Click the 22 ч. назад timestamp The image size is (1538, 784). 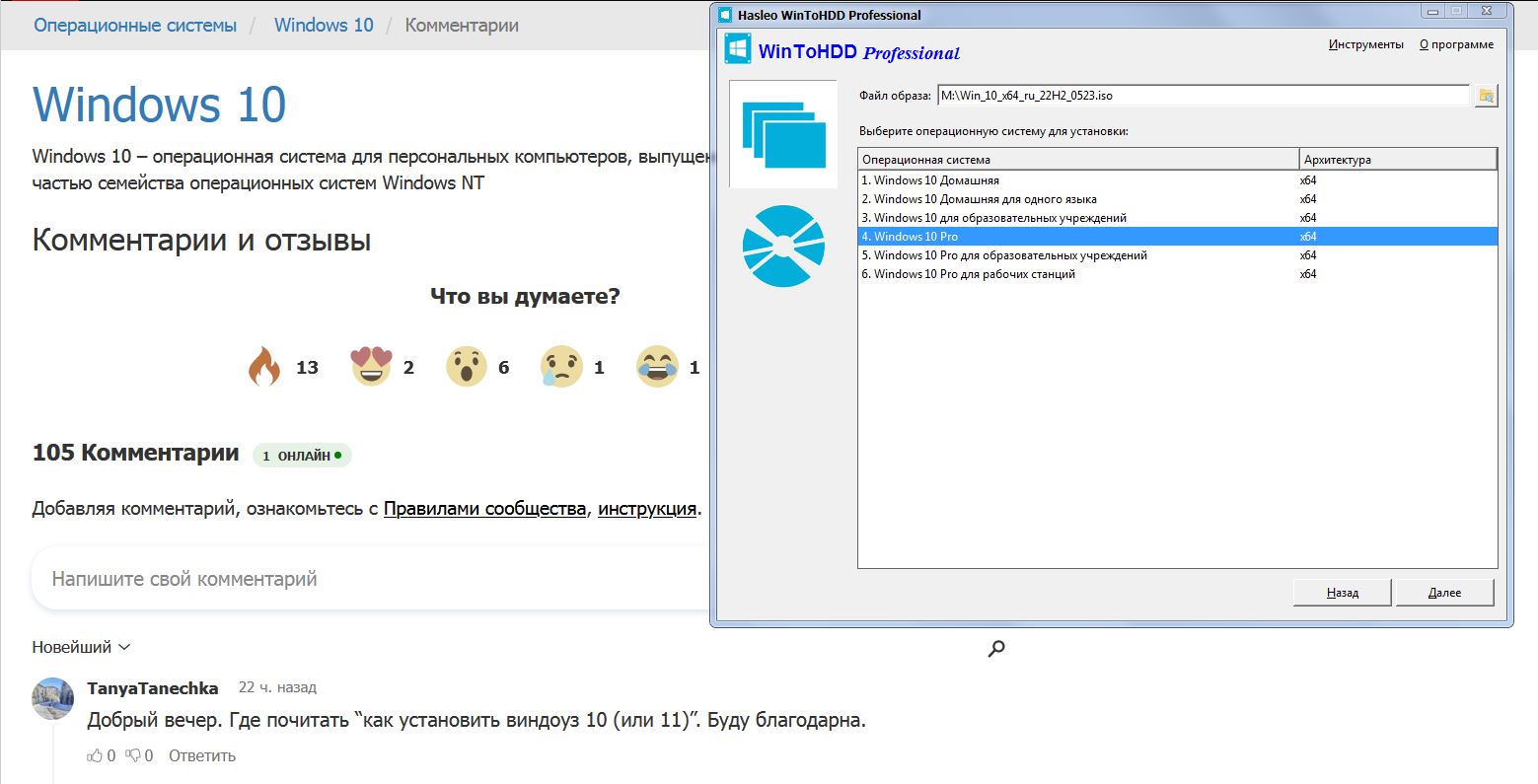(277, 687)
